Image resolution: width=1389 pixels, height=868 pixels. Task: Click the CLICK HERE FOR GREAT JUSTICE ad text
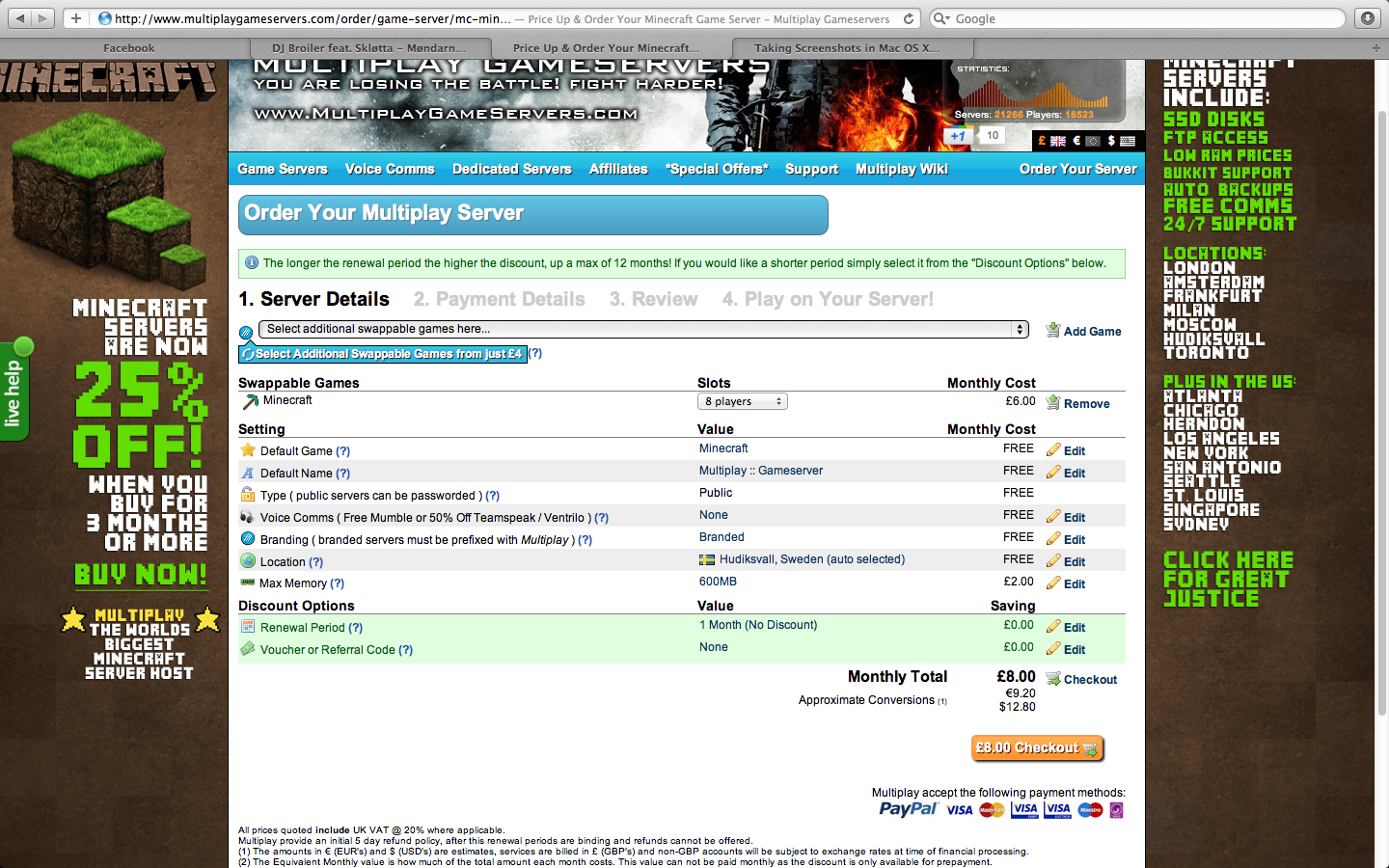(x=1228, y=580)
